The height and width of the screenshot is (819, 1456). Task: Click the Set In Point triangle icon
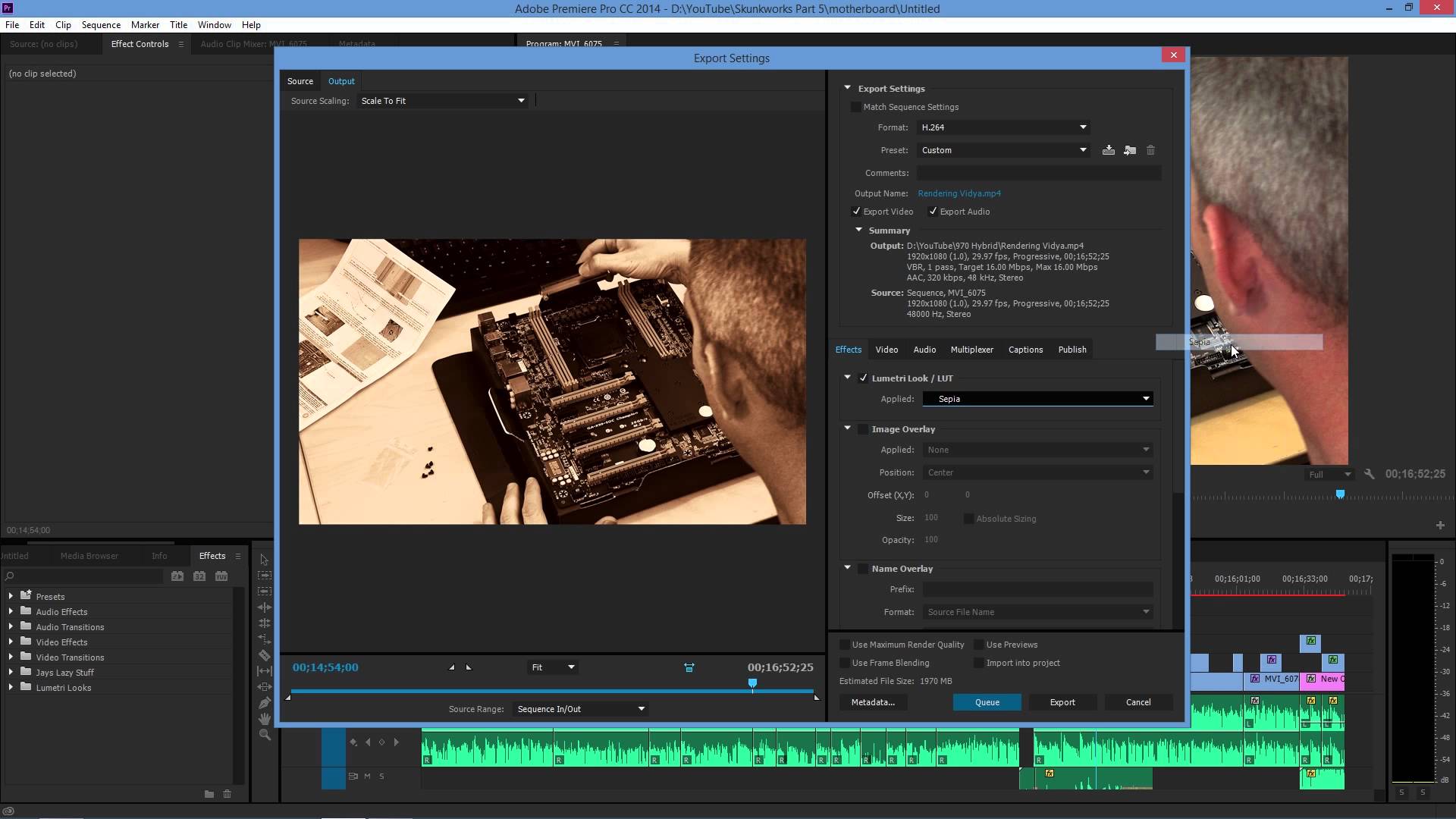click(452, 667)
